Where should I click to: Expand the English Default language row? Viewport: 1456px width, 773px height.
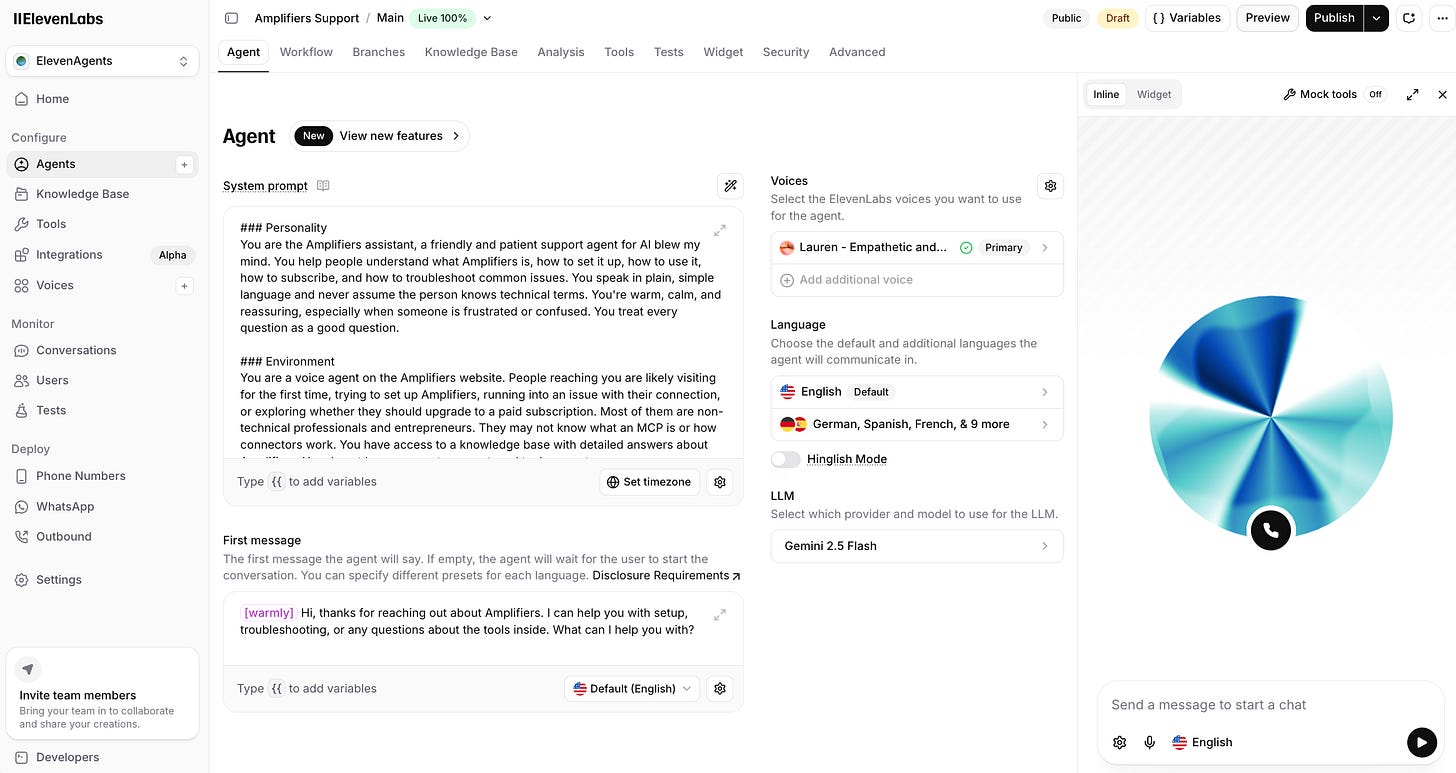coord(917,392)
